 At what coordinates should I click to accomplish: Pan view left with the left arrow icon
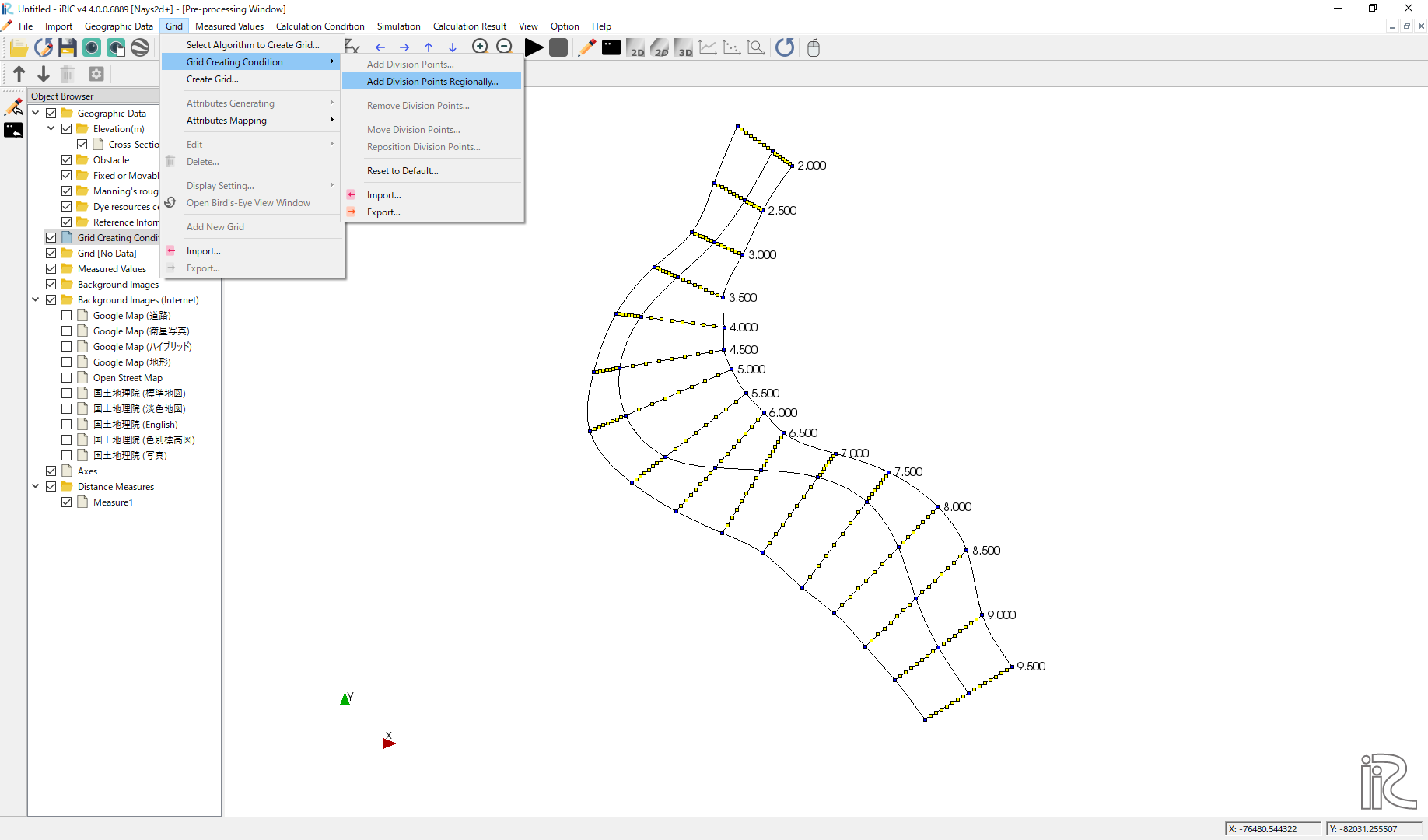click(380, 47)
